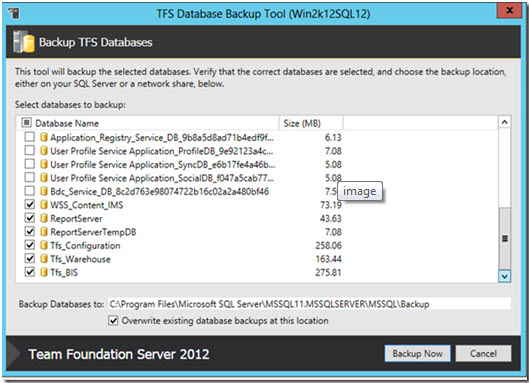Click the 43.63 size value

point(331,219)
